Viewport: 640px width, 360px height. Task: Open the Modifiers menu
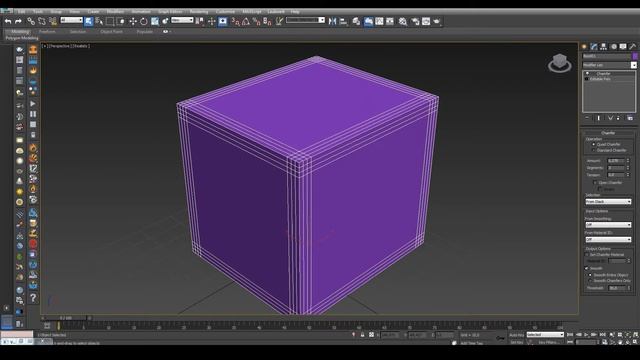click(116, 12)
